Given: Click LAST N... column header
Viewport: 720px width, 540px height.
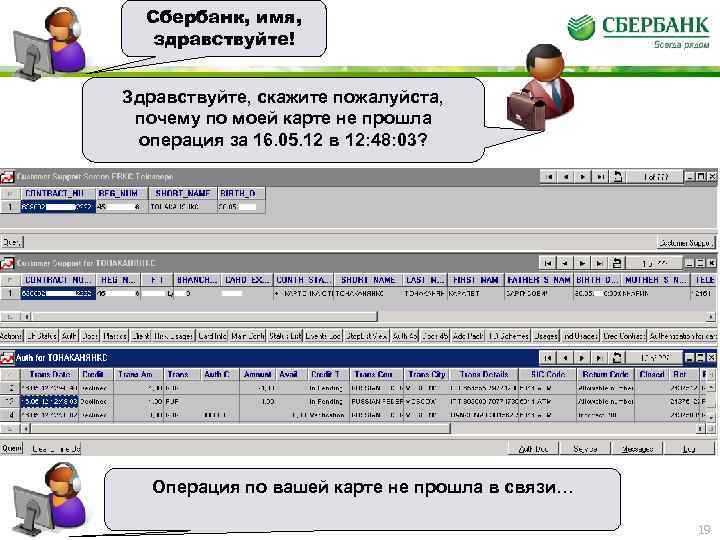Looking at the screenshot, I should click(425, 280).
